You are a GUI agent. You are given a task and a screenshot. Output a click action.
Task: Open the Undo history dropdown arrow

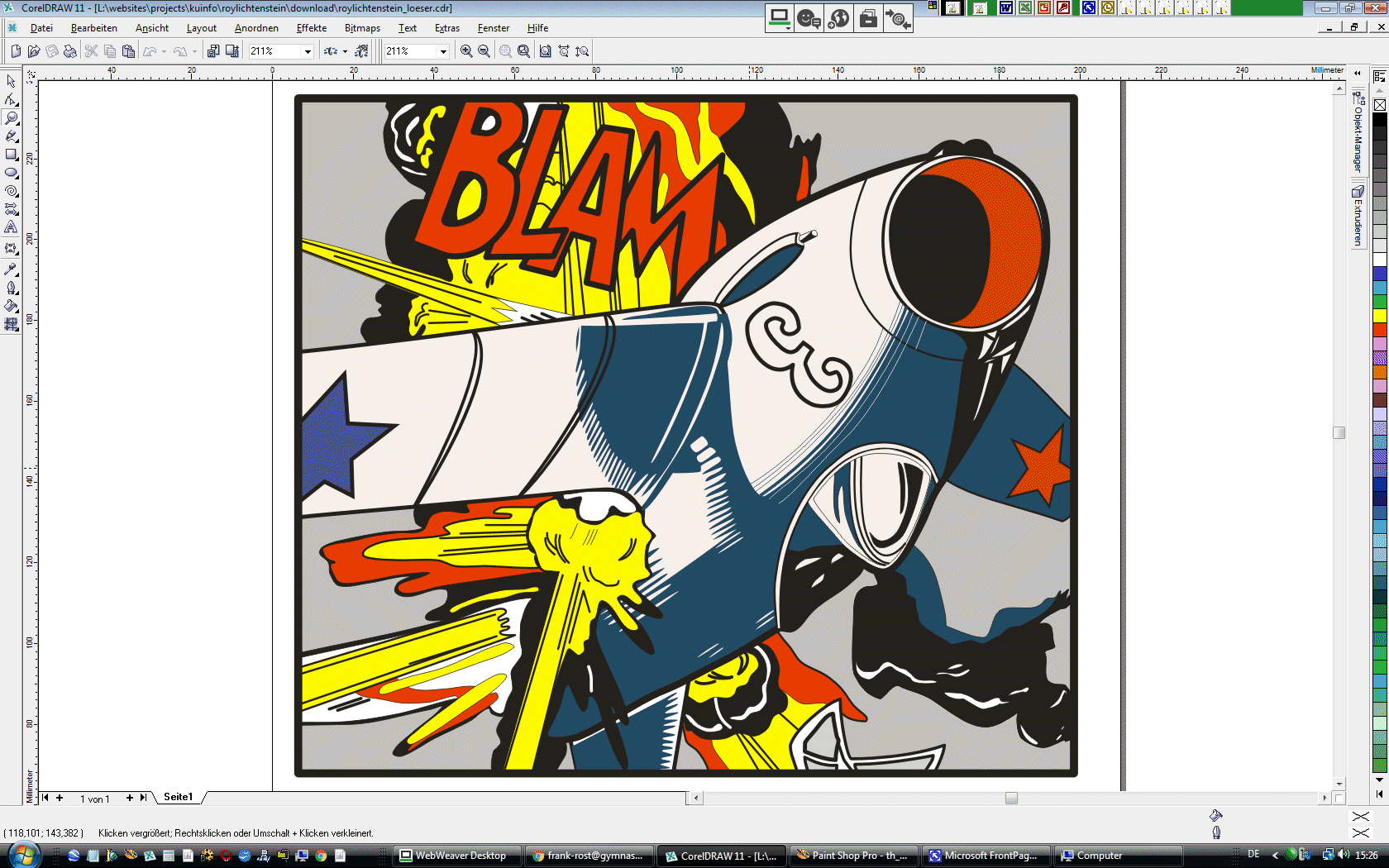click(x=165, y=51)
